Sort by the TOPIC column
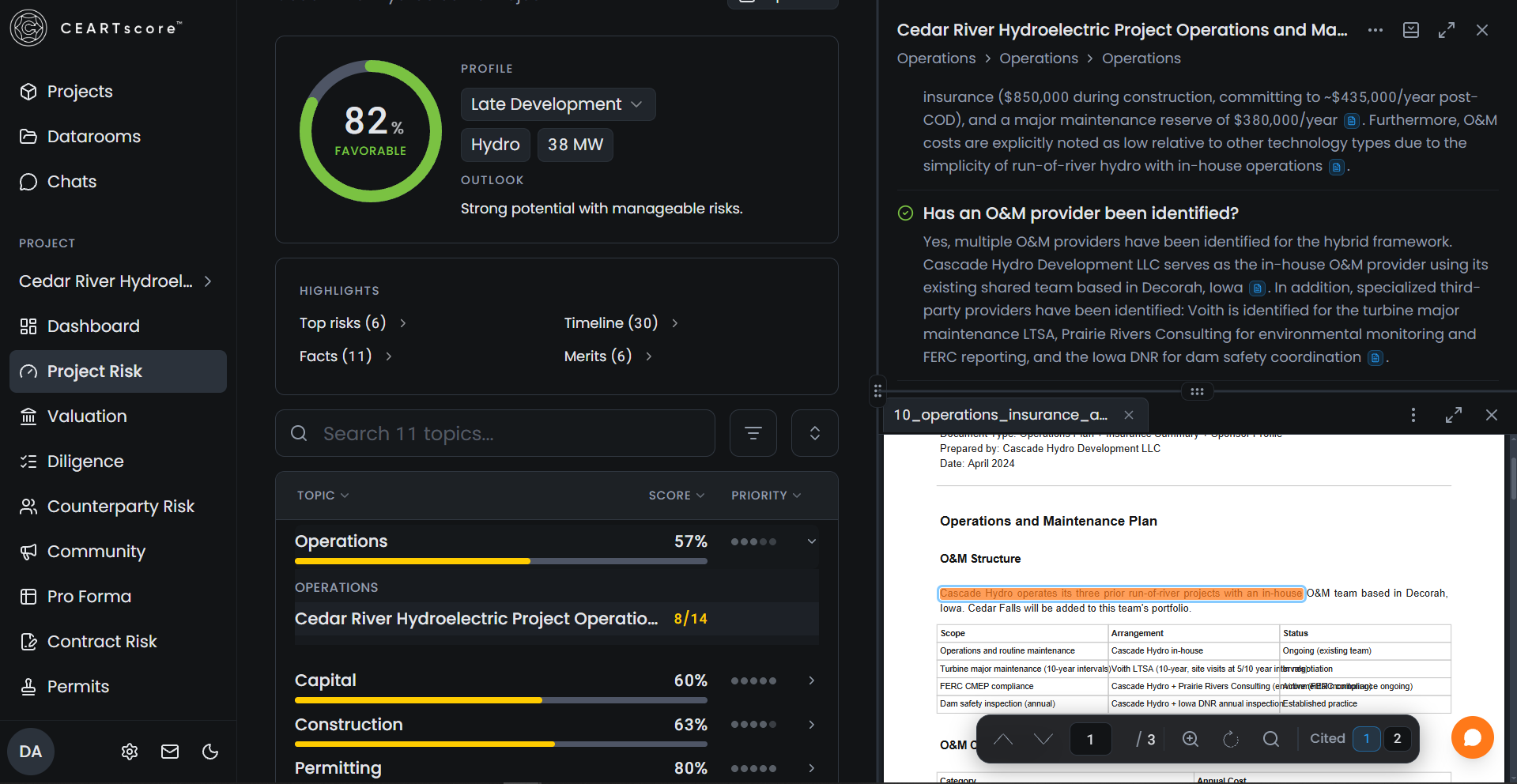 323,496
